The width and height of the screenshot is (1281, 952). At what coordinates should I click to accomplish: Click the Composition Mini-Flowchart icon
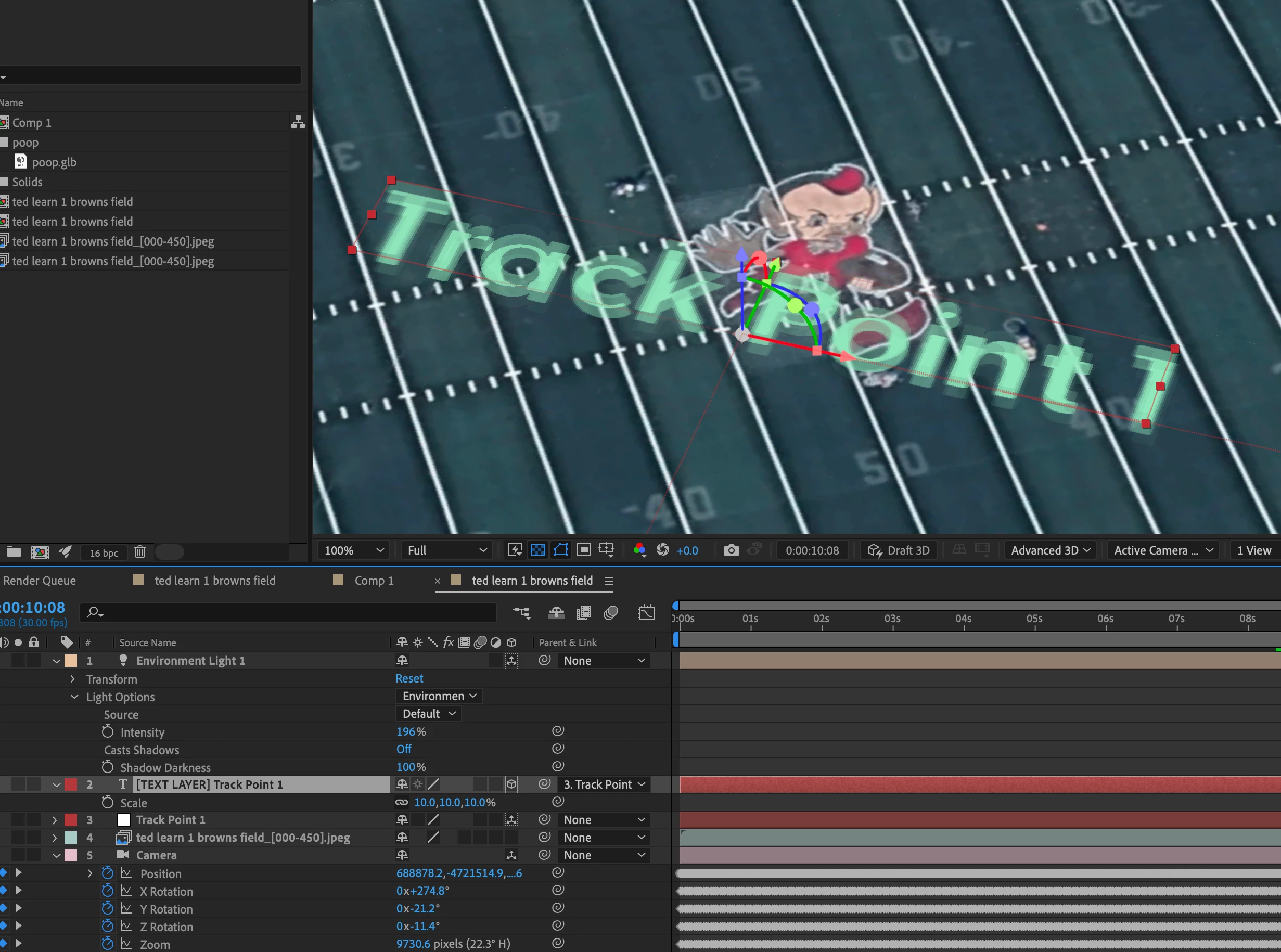[521, 612]
